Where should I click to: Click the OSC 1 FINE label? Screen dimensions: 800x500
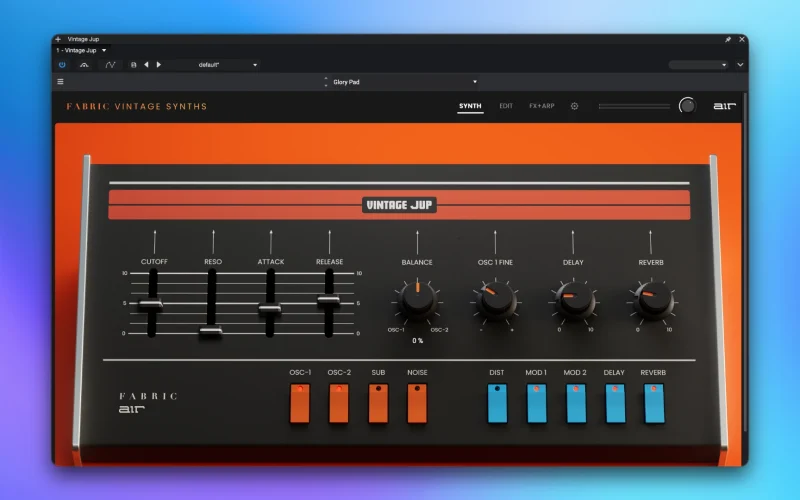tap(495, 262)
